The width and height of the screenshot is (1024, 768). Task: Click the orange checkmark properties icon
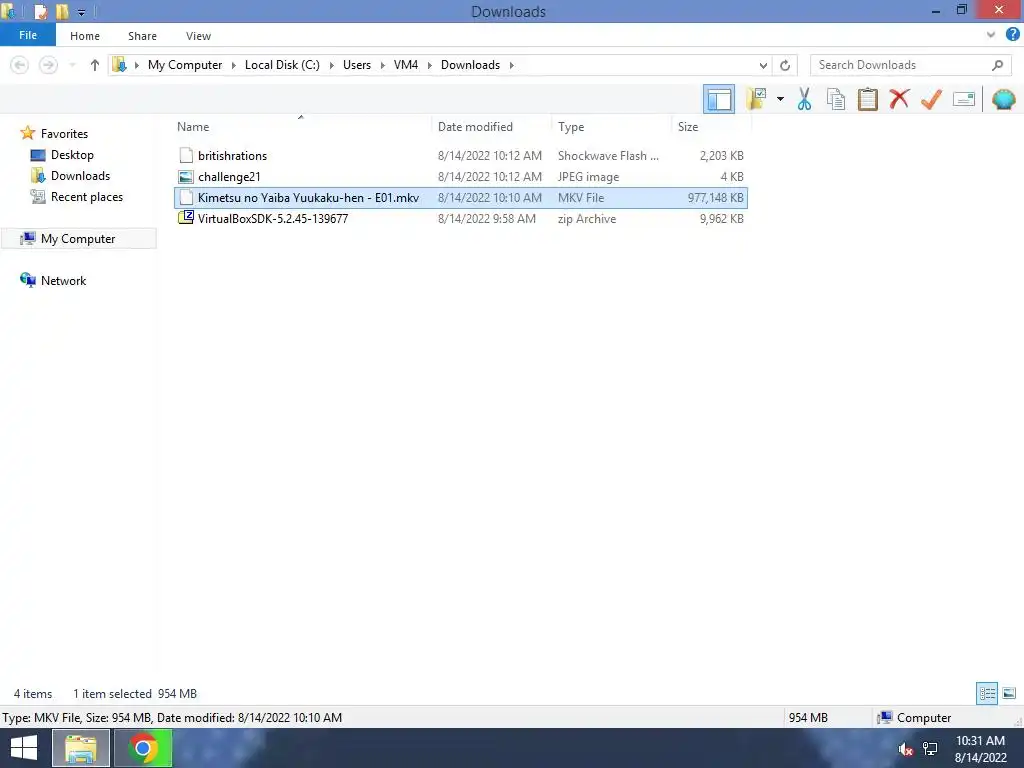pos(931,99)
